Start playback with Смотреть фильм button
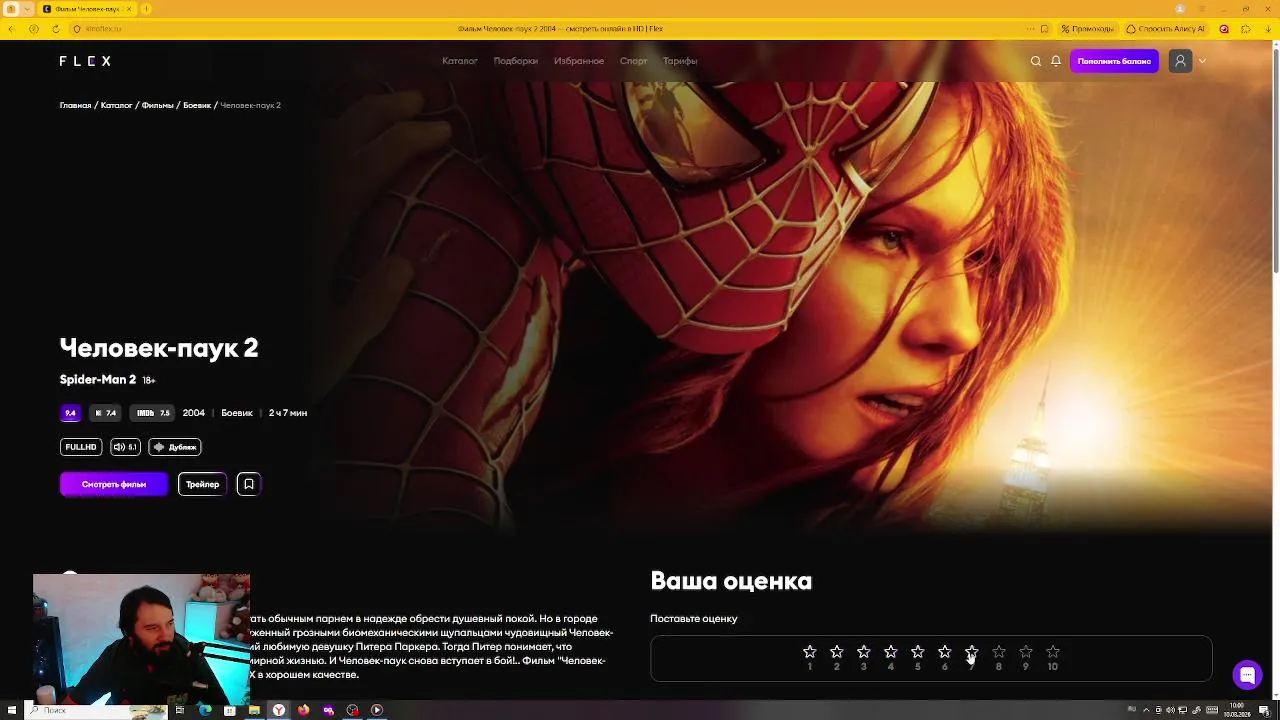The width and height of the screenshot is (1280, 720). [114, 484]
